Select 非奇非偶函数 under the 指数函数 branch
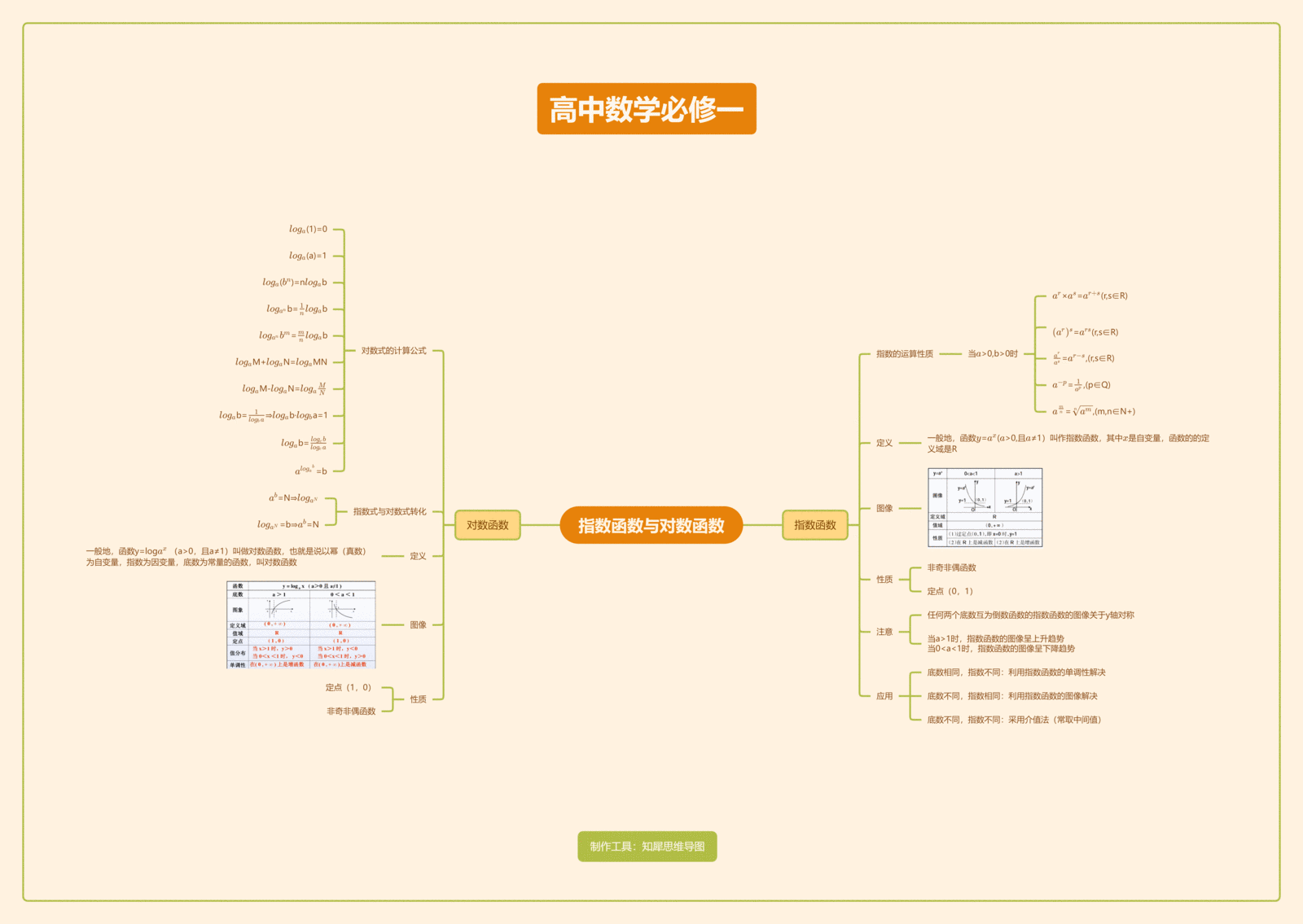 [951, 568]
